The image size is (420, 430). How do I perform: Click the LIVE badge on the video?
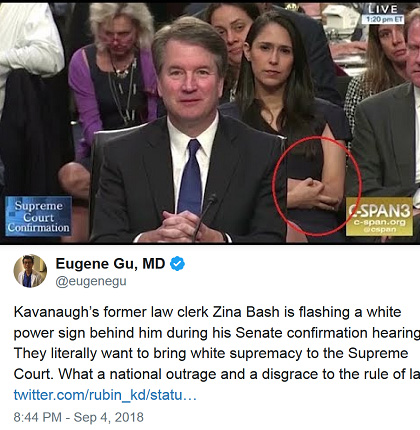[x=383, y=9]
